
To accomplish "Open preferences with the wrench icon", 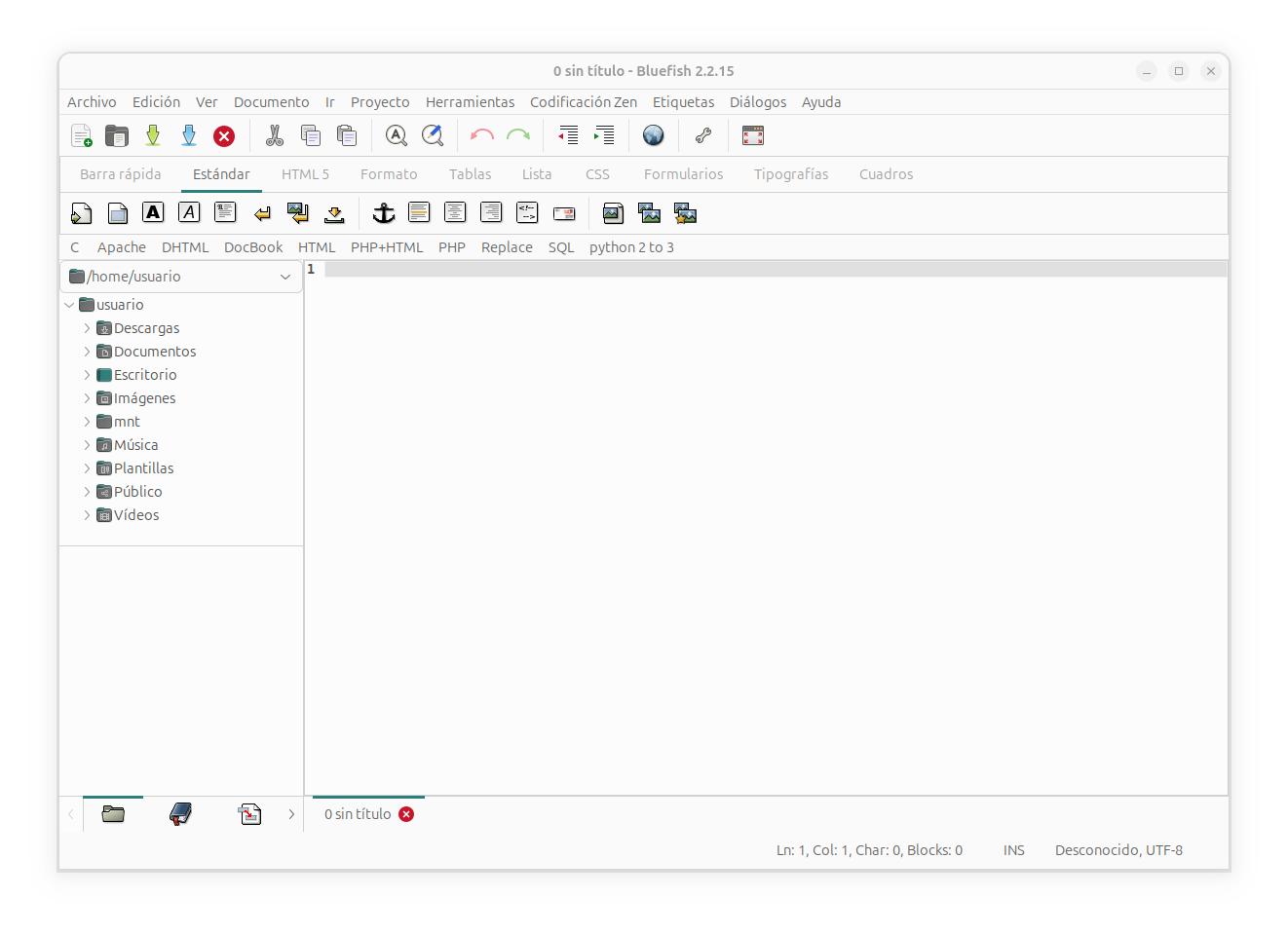I will [x=703, y=136].
